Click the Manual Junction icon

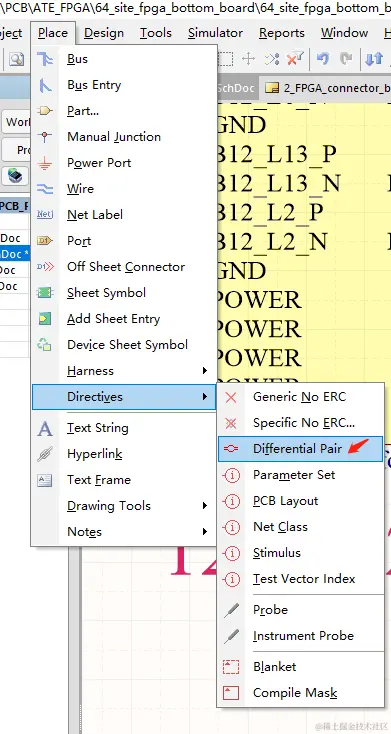(x=45, y=137)
